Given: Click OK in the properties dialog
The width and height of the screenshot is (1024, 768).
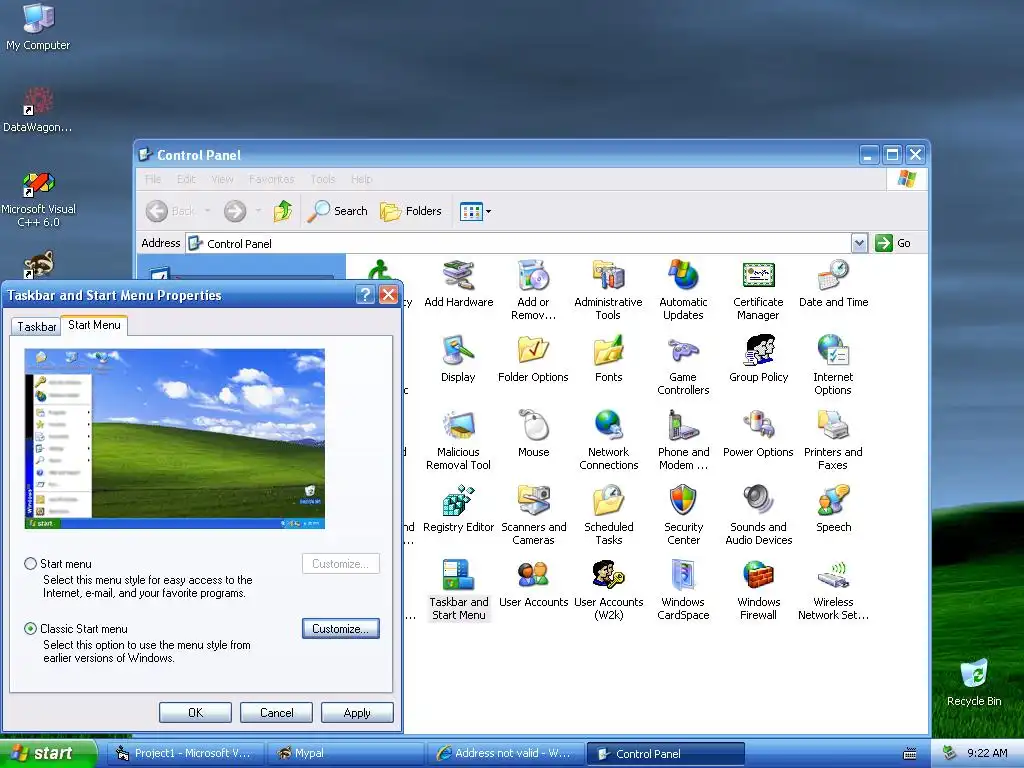Looking at the screenshot, I should tap(195, 712).
